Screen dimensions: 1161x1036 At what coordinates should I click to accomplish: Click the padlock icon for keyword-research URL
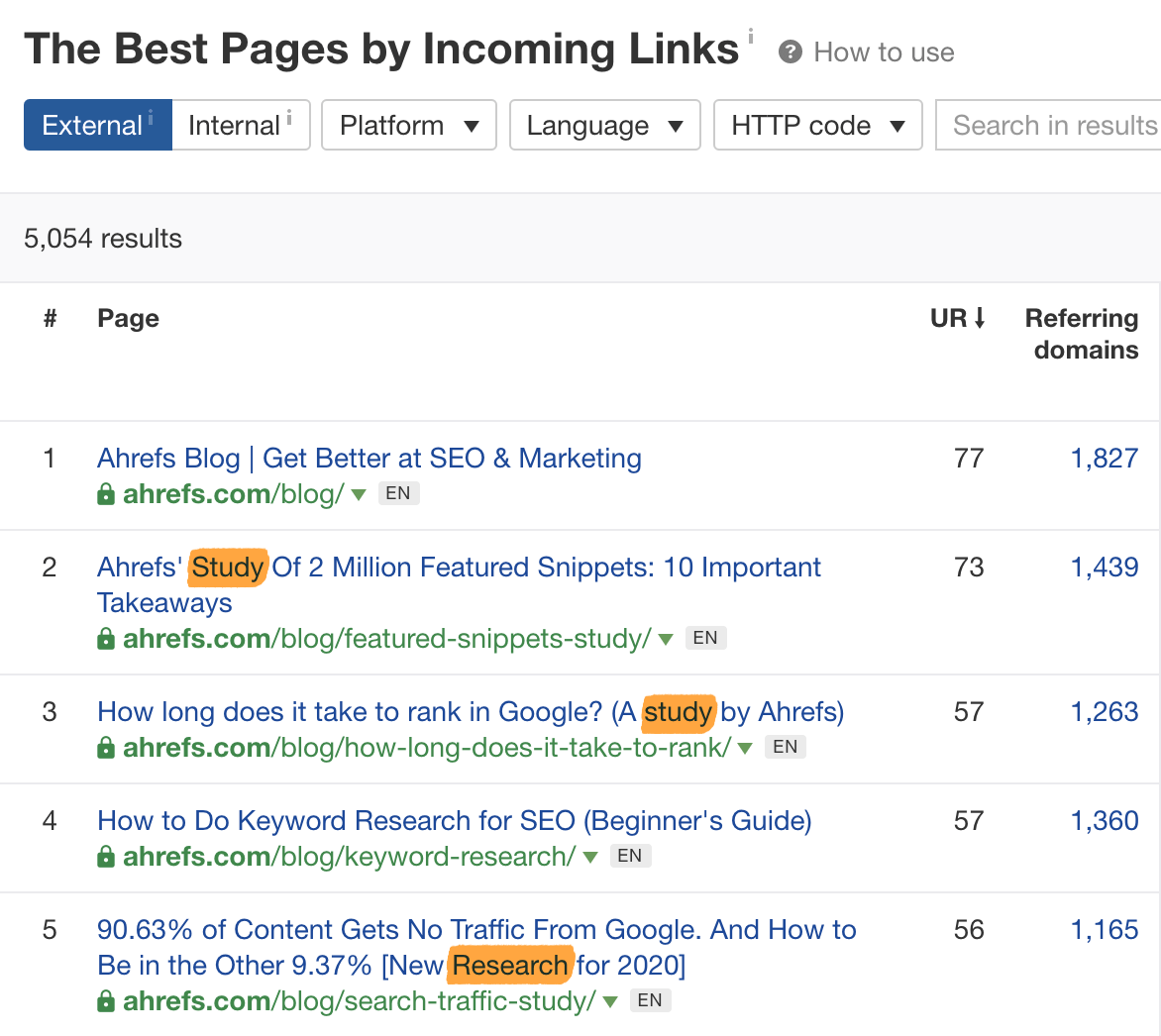(x=106, y=857)
